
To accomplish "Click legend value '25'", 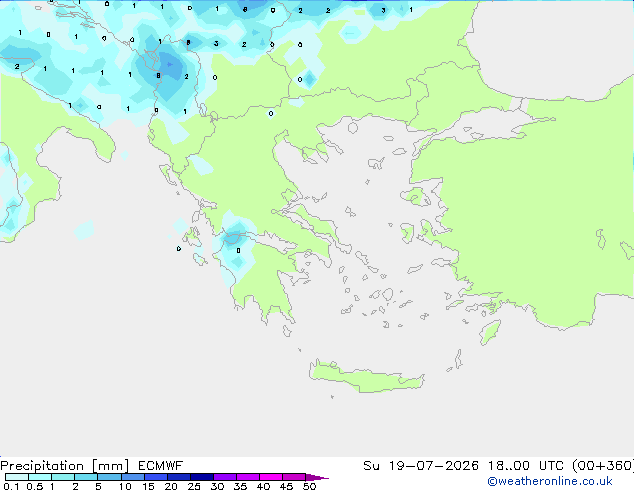I will [194, 486].
